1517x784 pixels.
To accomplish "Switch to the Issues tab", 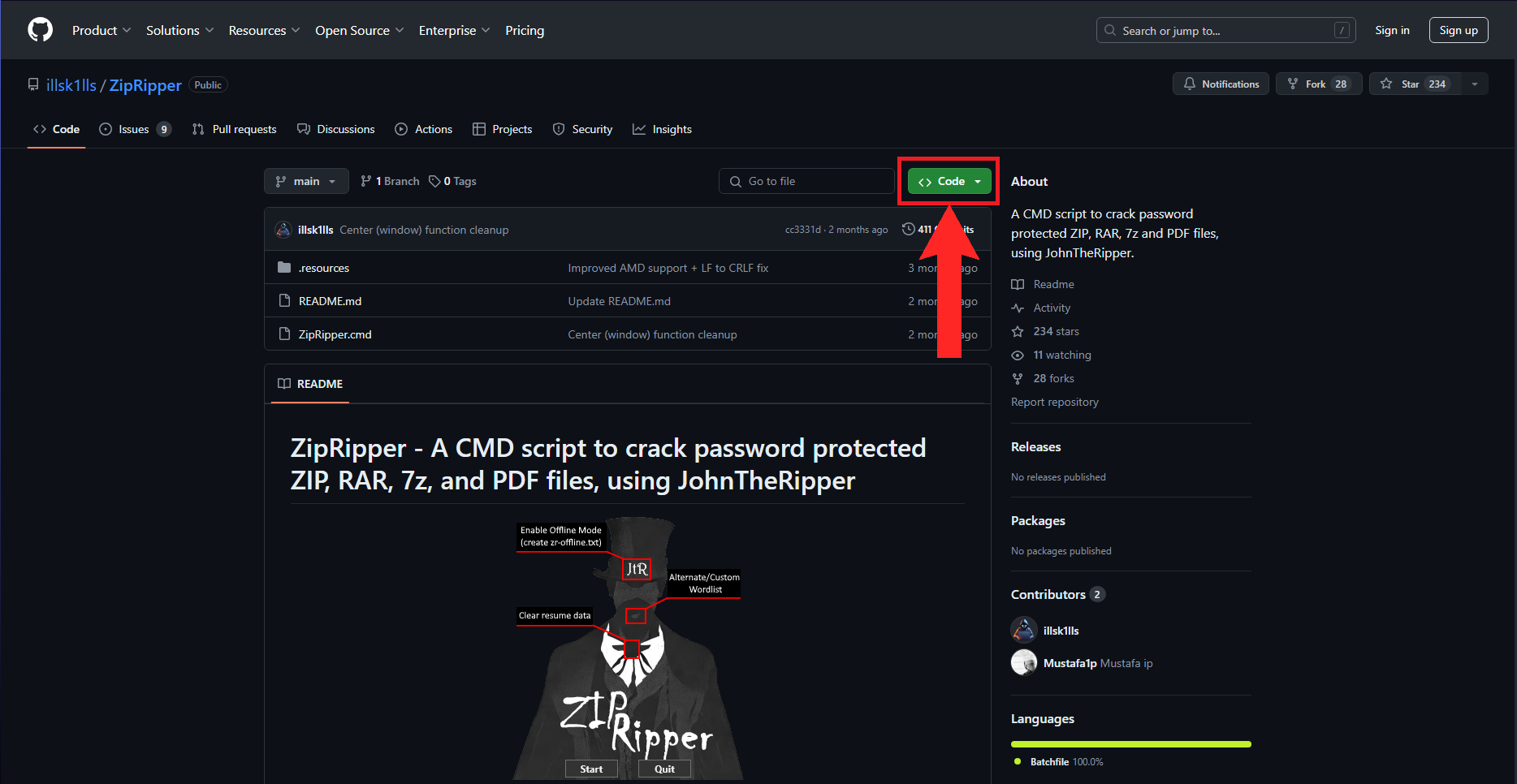I will [135, 129].
